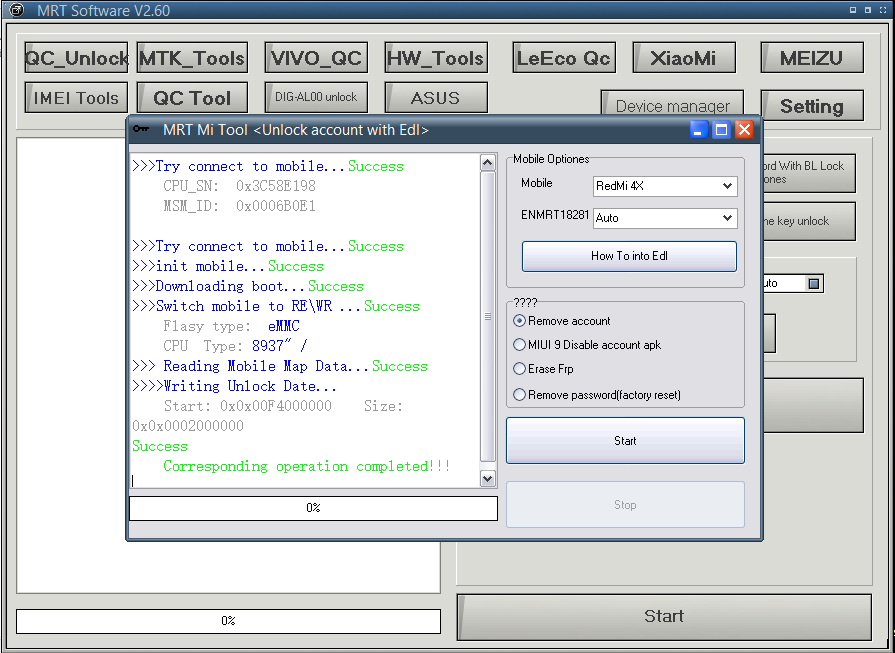
Task: Open the QC_Unlock tool tab
Action: coord(76,58)
